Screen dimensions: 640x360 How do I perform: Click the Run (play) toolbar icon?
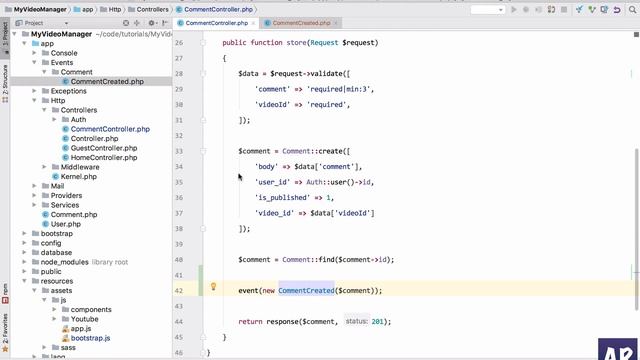coord(513,9)
